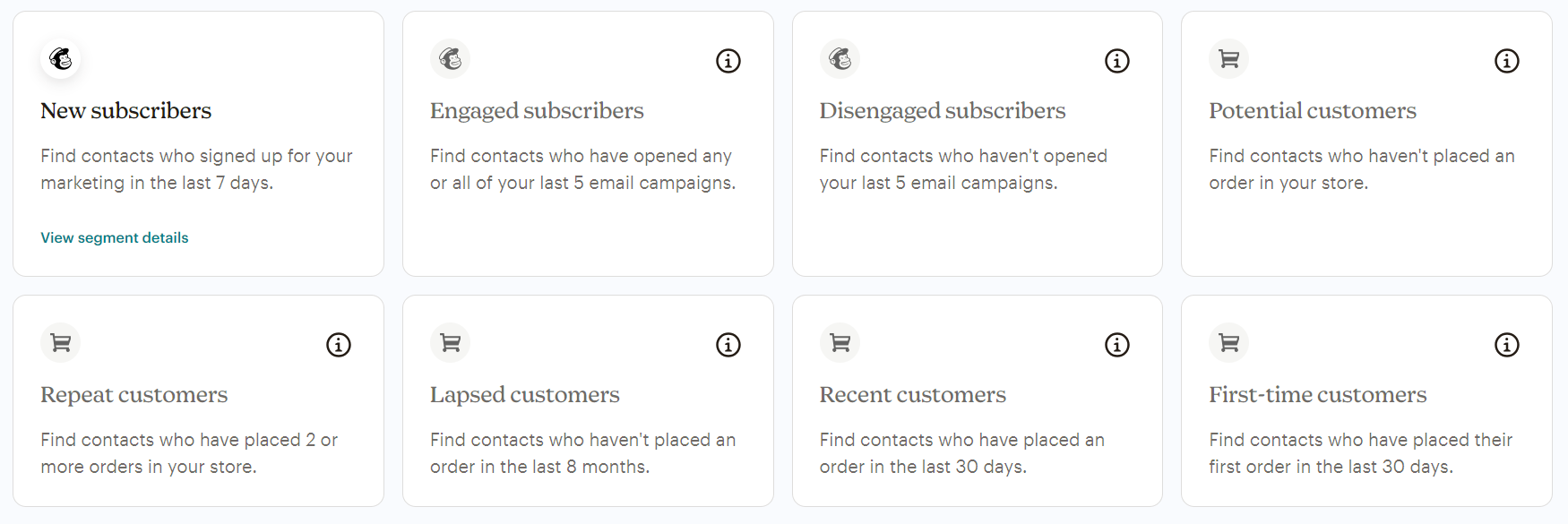
Task: Open the info icon on Disengaged subscribers
Action: [x=1117, y=61]
